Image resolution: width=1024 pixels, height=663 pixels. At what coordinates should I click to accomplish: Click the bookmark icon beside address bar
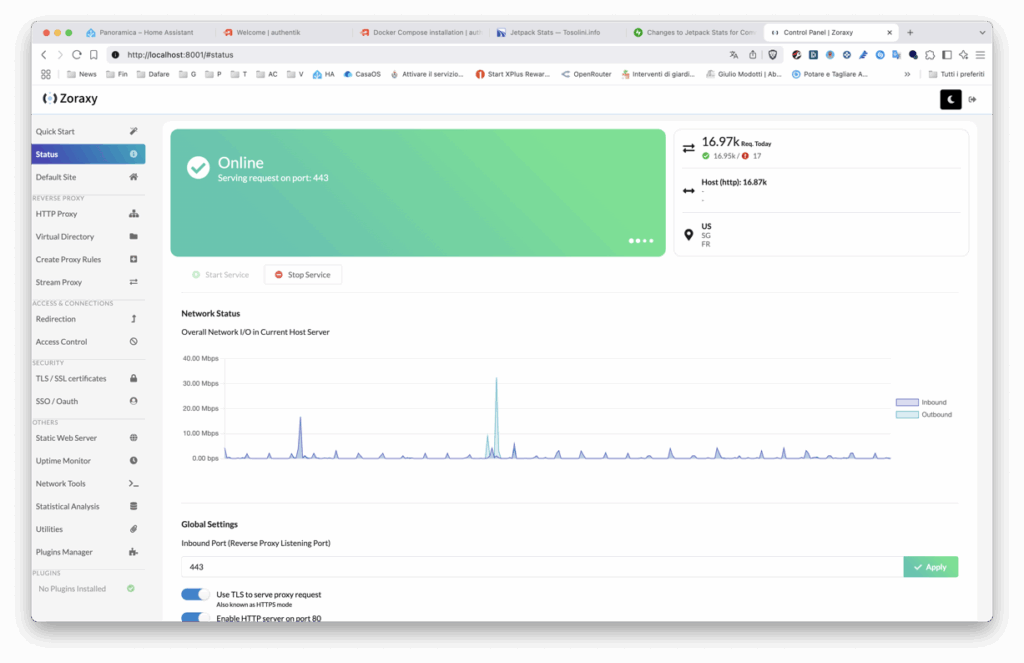[x=93, y=55]
